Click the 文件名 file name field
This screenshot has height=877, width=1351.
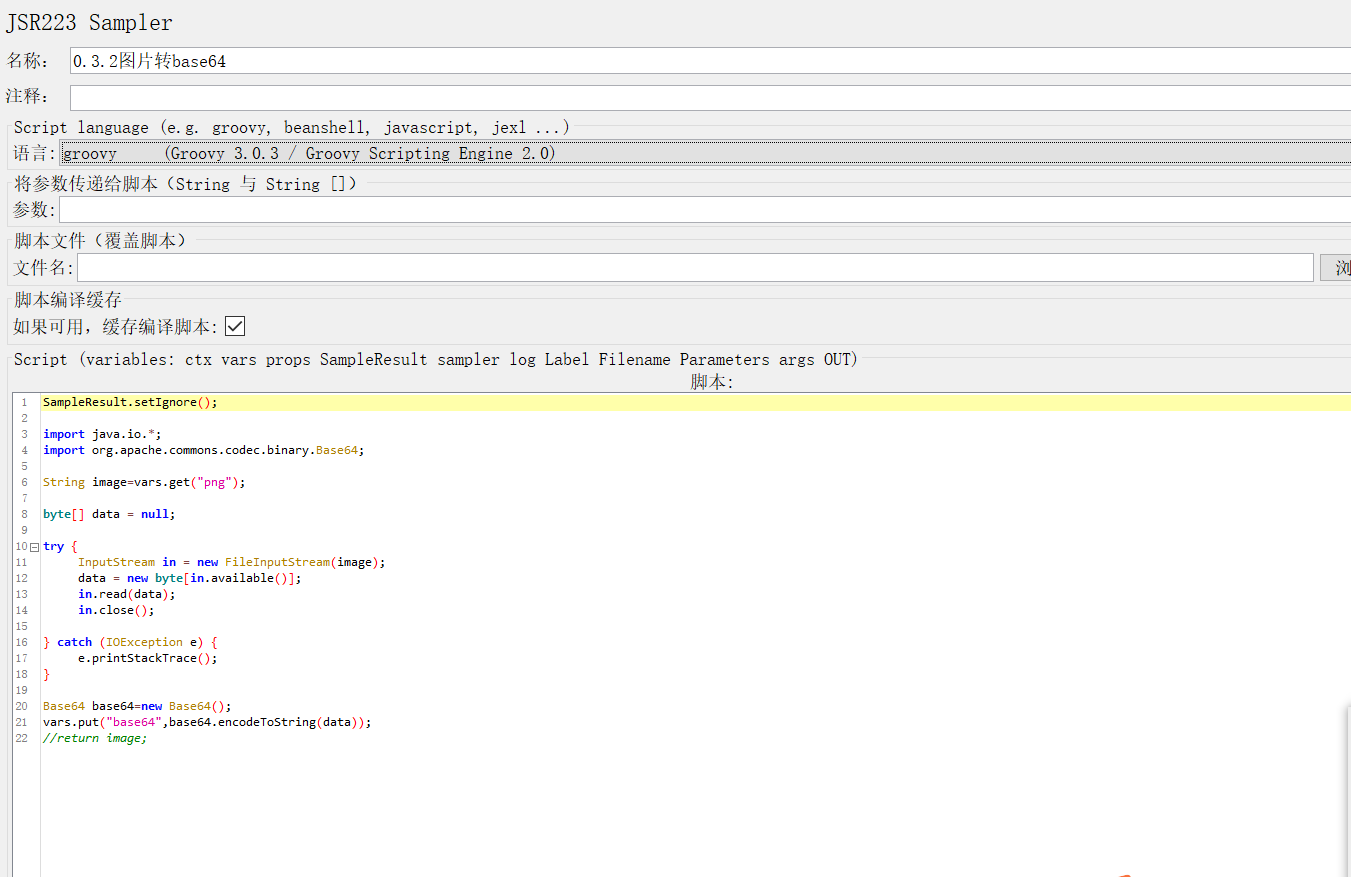pos(696,267)
